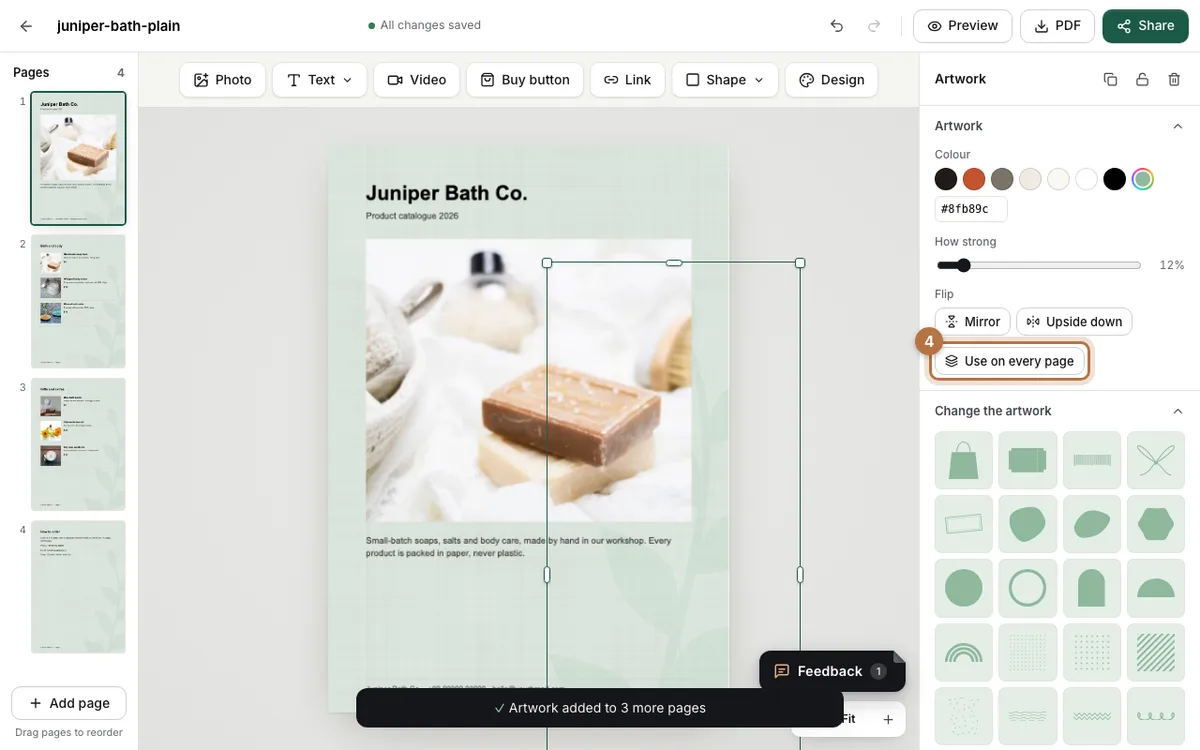Pick the diagonal stripes artwork
1200x750 pixels.
coord(1156,652)
